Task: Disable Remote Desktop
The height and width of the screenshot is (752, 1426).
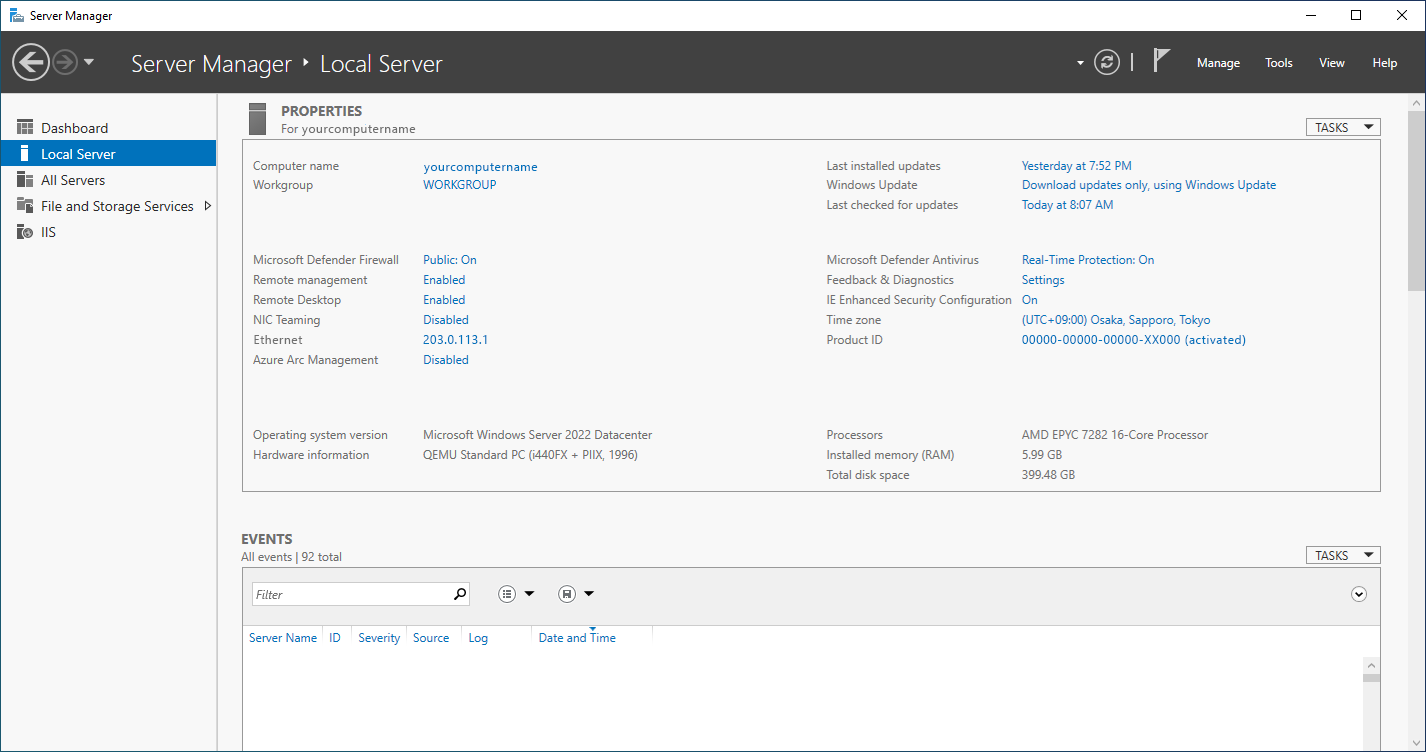Action: (x=443, y=299)
